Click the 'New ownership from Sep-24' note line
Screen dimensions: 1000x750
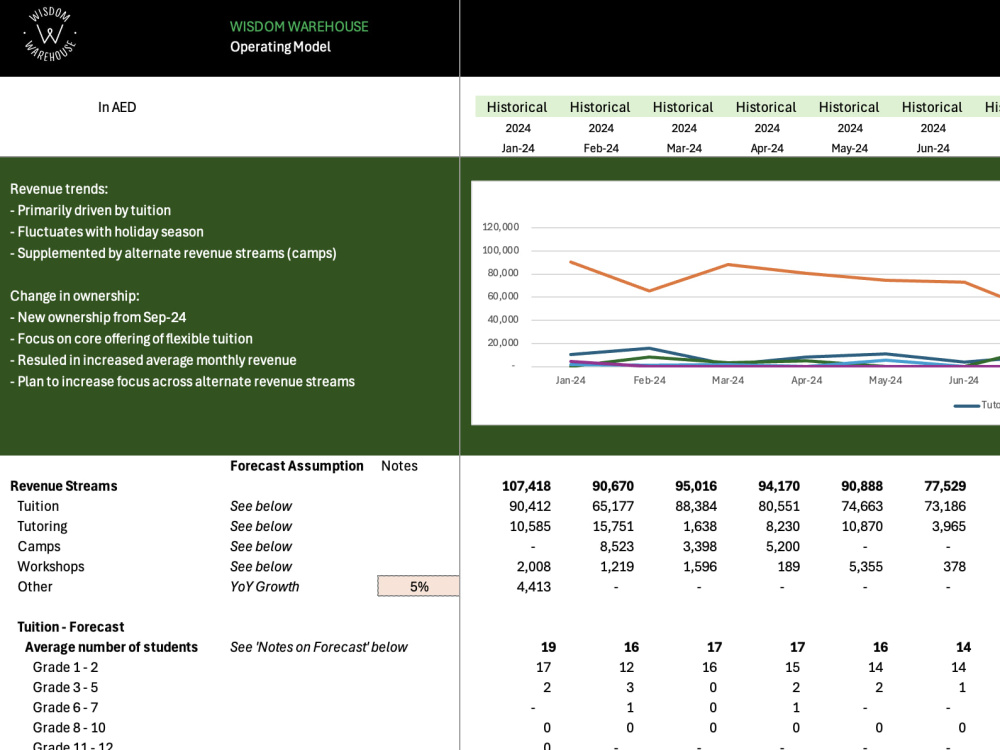pos(98,317)
